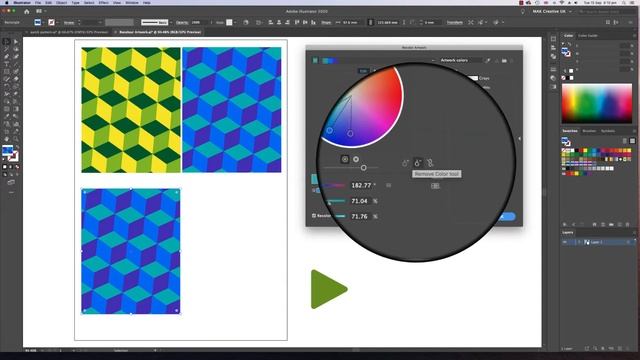Click the Home icon in top bar

pos(27,11)
